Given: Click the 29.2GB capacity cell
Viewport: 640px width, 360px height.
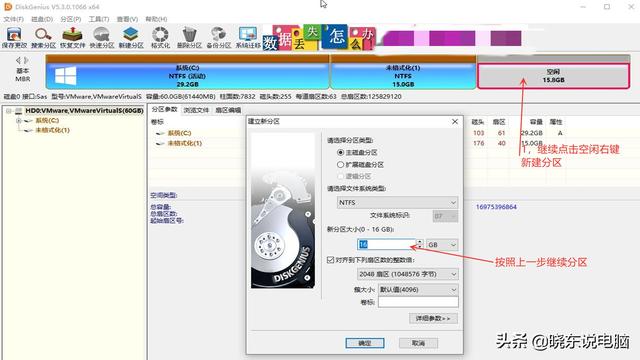Looking at the screenshot, I should point(531,133).
